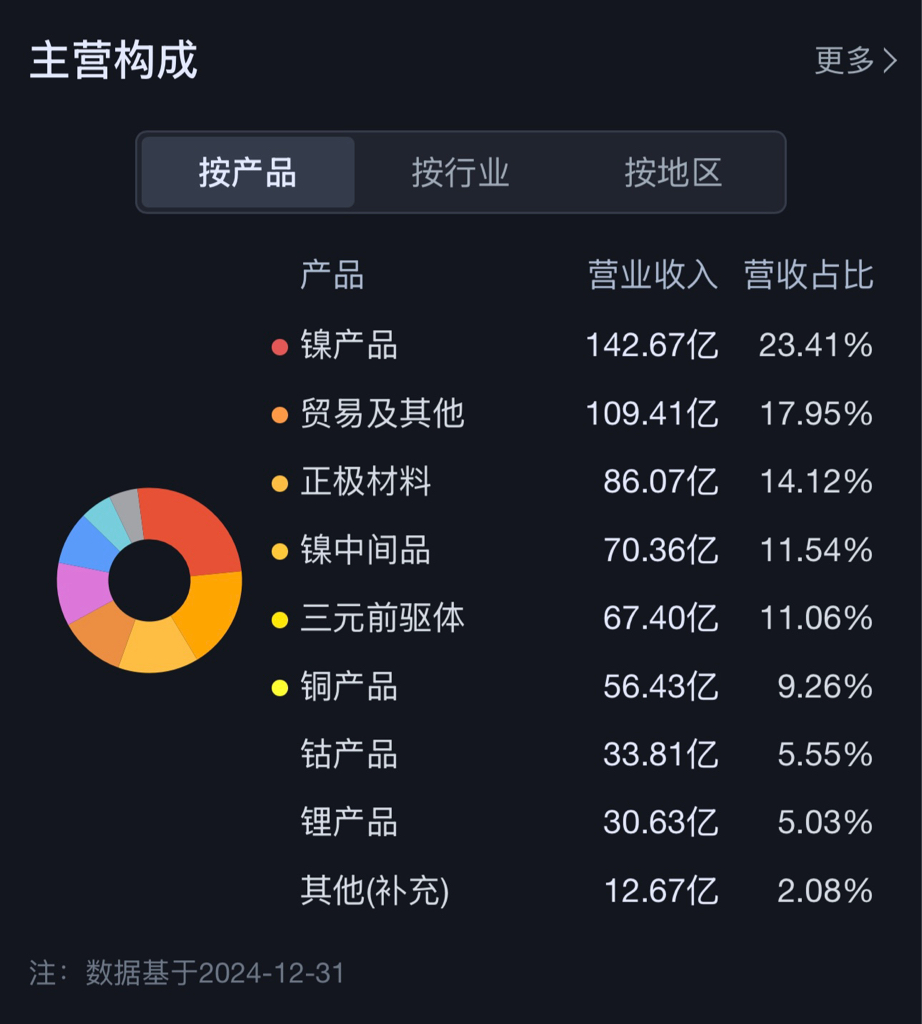
Task: Click the dot beside 正极材料
Action: pos(279,483)
